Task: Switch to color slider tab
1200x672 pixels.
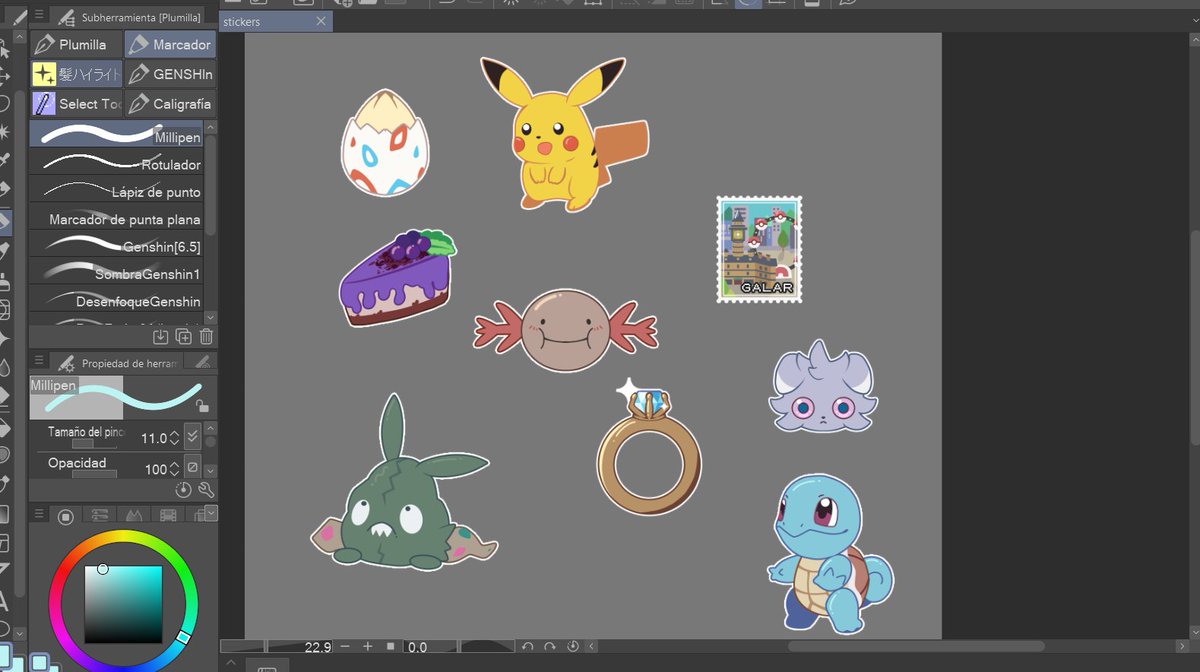Action: (x=100, y=516)
